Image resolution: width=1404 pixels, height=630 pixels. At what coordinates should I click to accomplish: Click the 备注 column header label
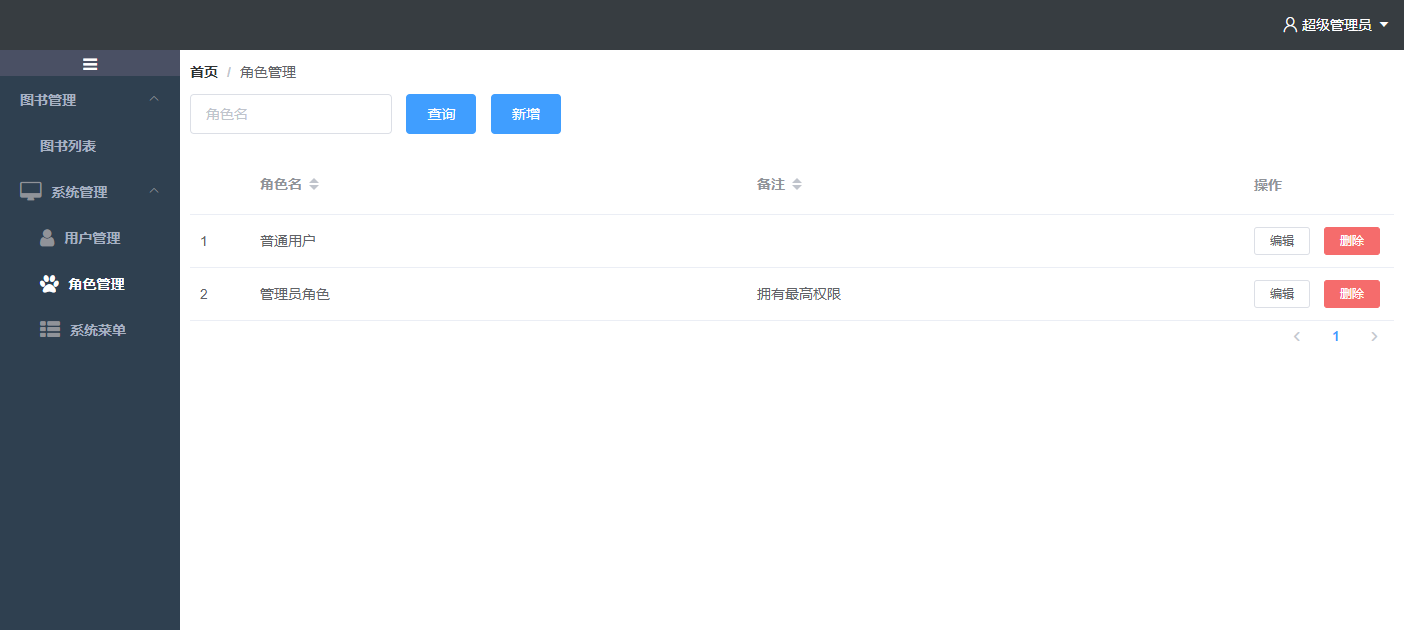771,185
